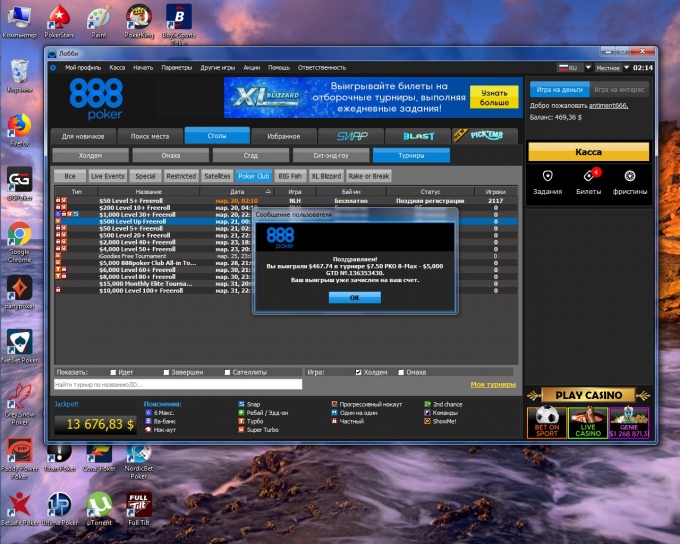Open the Ultima Poker desktop icon
The height and width of the screenshot is (544, 680).
coord(59,508)
